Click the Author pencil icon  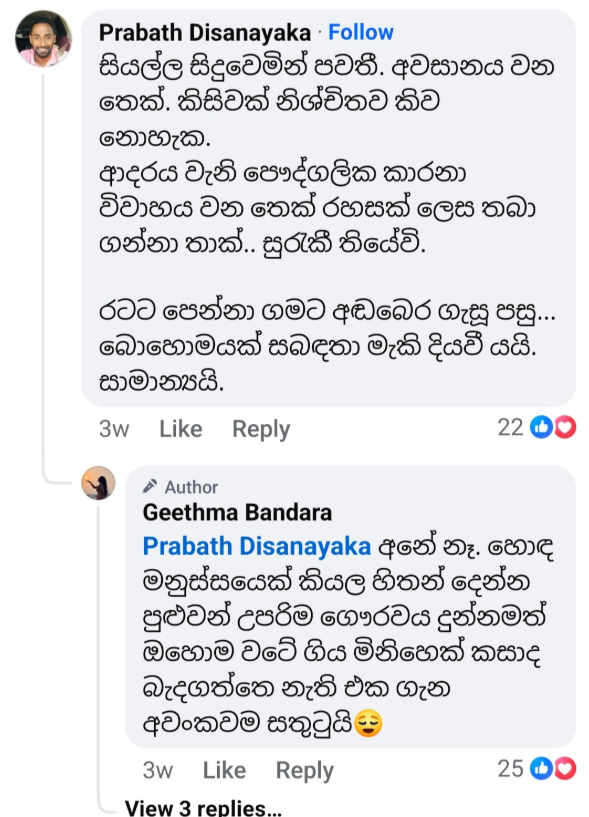[150, 486]
